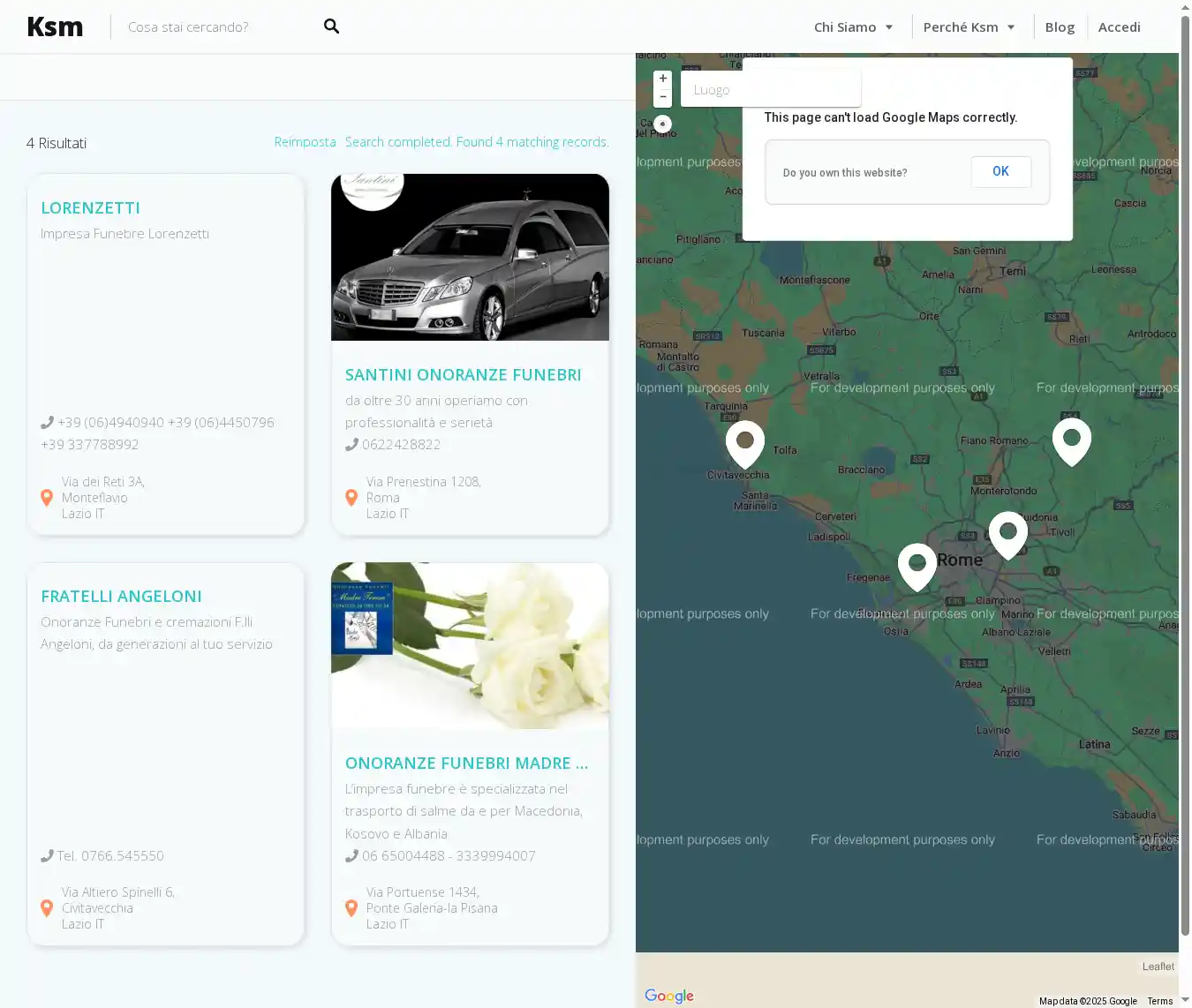Screen dimensions: 1192x1008
Task: Select the map marker near Civitavecchia
Action: click(744, 441)
